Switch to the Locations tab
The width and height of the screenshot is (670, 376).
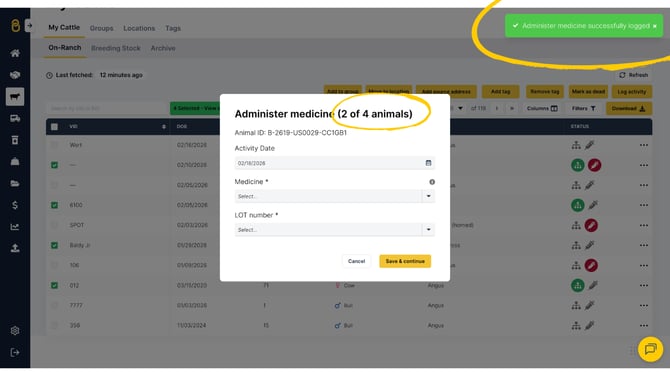point(139,28)
